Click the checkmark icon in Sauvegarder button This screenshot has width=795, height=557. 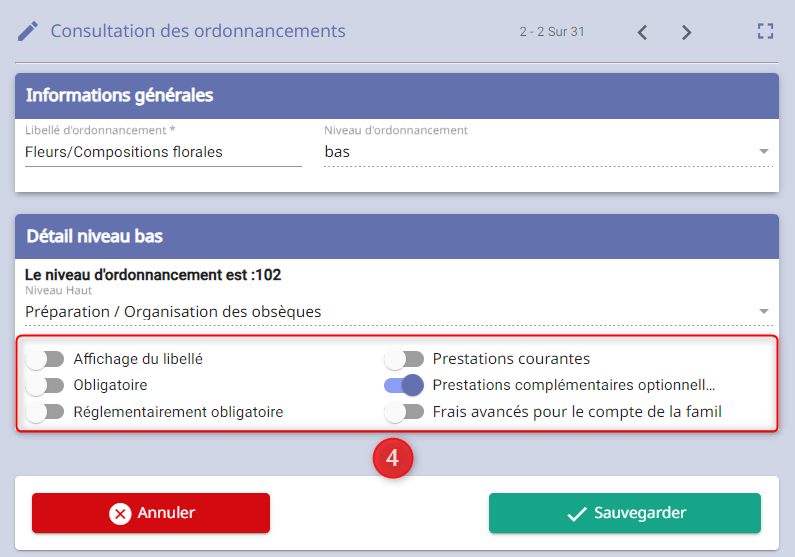[x=577, y=514]
